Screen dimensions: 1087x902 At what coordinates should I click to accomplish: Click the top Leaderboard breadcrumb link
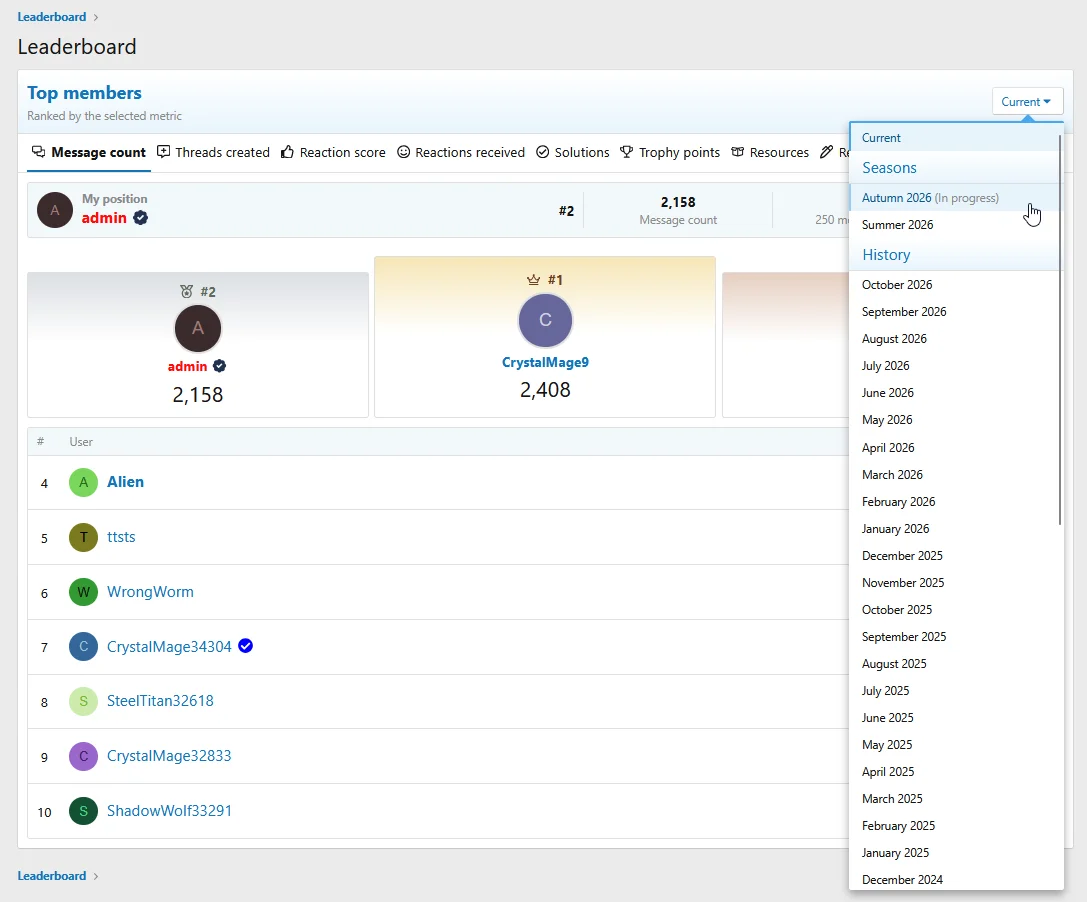tap(52, 17)
